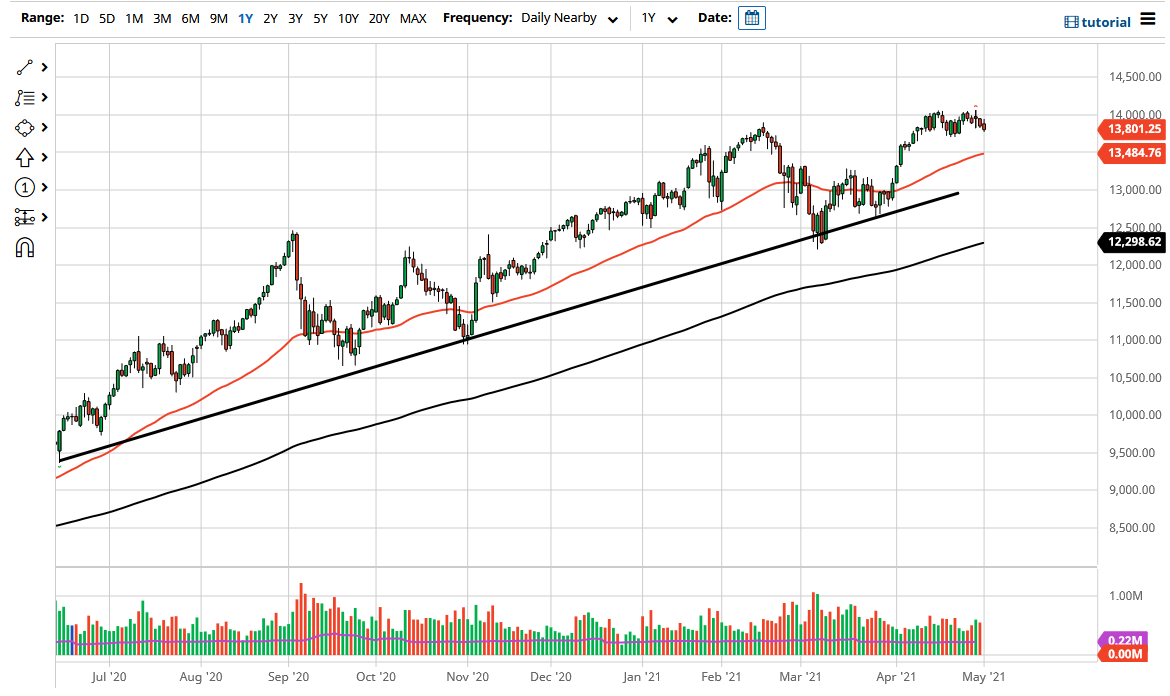Expand the trendline tool options chevron

point(43,67)
